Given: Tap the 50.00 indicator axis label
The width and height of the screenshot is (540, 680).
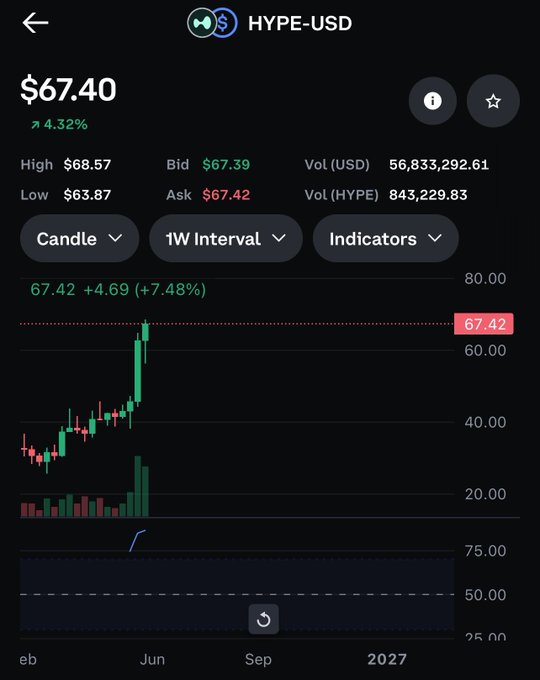Looking at the screenshot, I should (485, 595).
